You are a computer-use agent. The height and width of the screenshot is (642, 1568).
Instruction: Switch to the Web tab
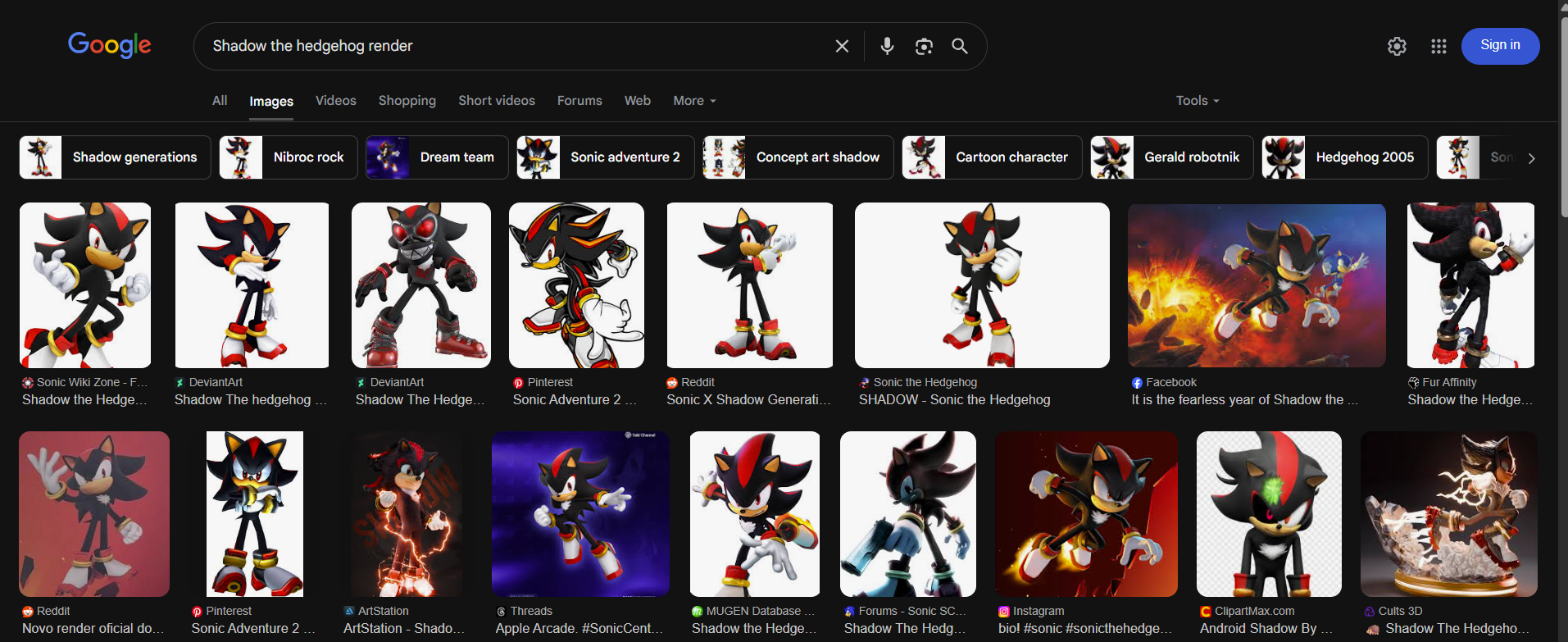click(x=638, y=100)
